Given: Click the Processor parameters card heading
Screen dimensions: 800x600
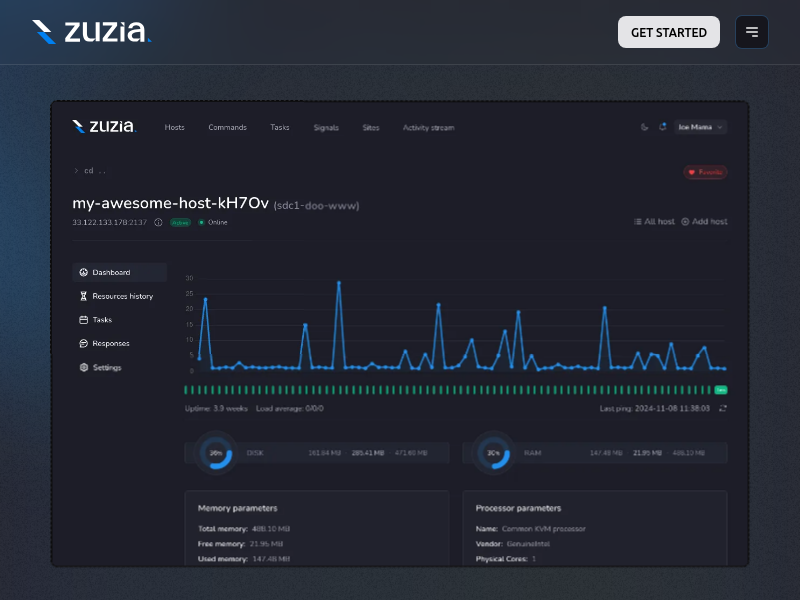Looking at the screenshot, I should (518, 508).
